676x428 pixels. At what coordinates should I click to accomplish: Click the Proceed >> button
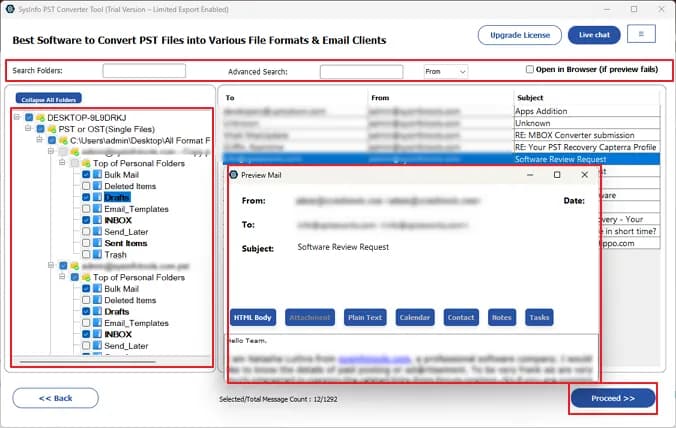(x=613, y=398)
